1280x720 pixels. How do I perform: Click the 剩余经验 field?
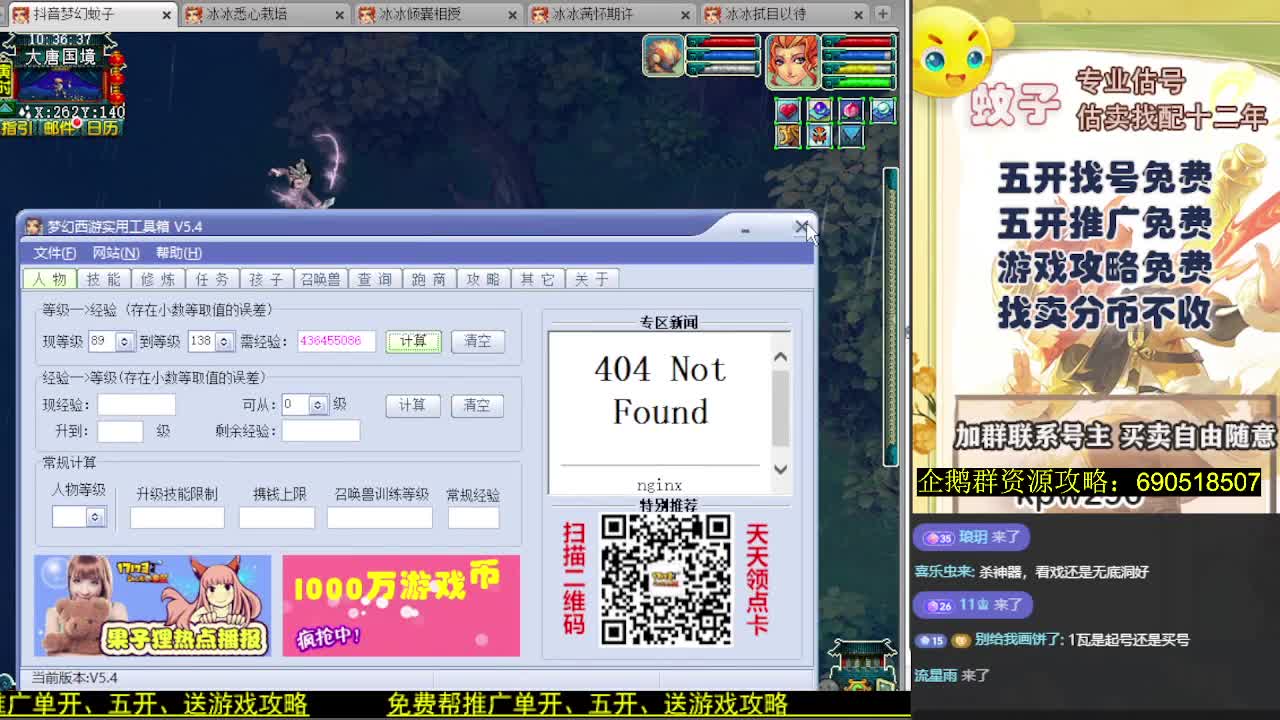click(x=320, y=431)
